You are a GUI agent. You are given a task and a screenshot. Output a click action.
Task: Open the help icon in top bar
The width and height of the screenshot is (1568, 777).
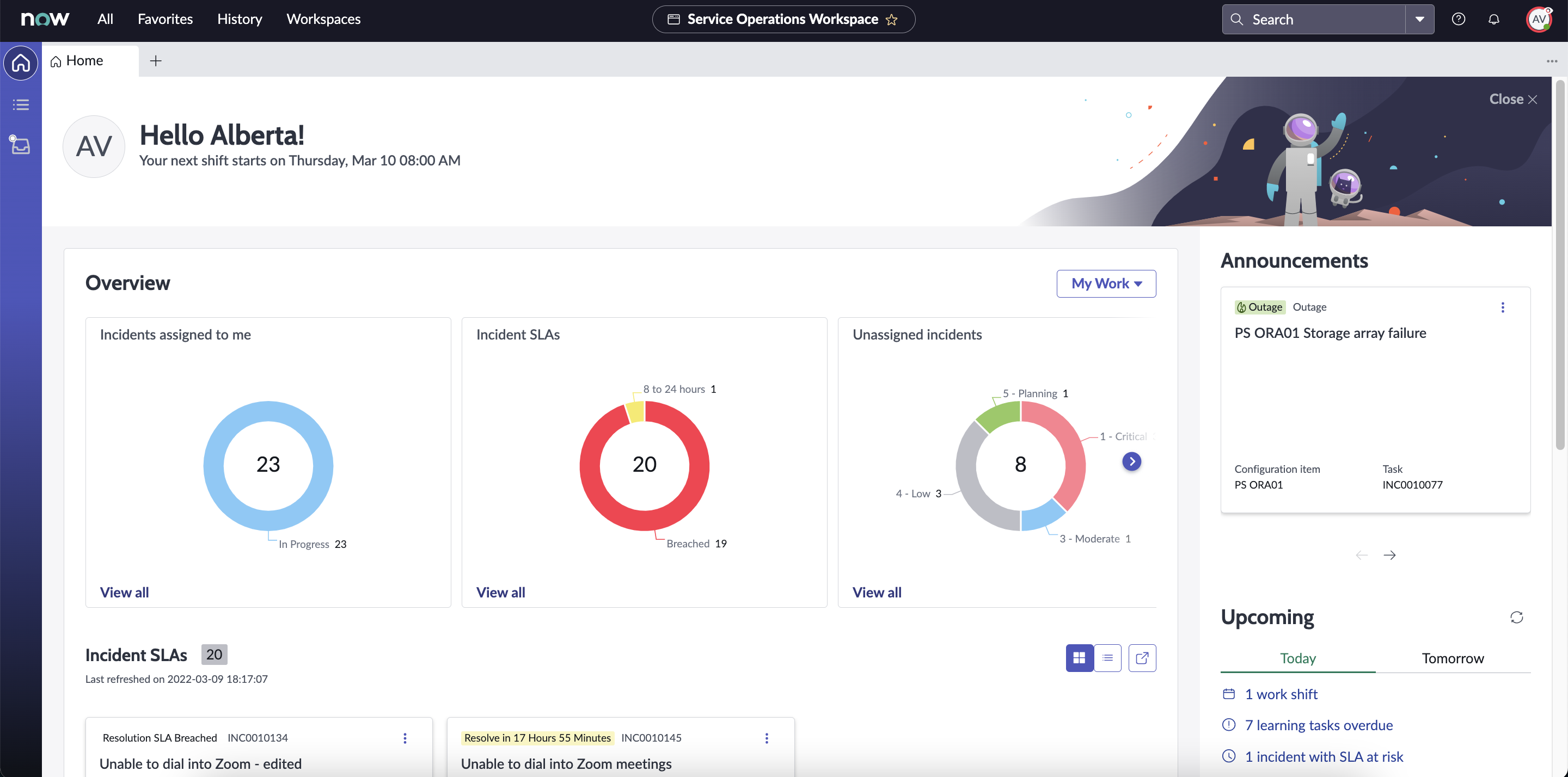pyautogui.click(x=1459, y=19)
